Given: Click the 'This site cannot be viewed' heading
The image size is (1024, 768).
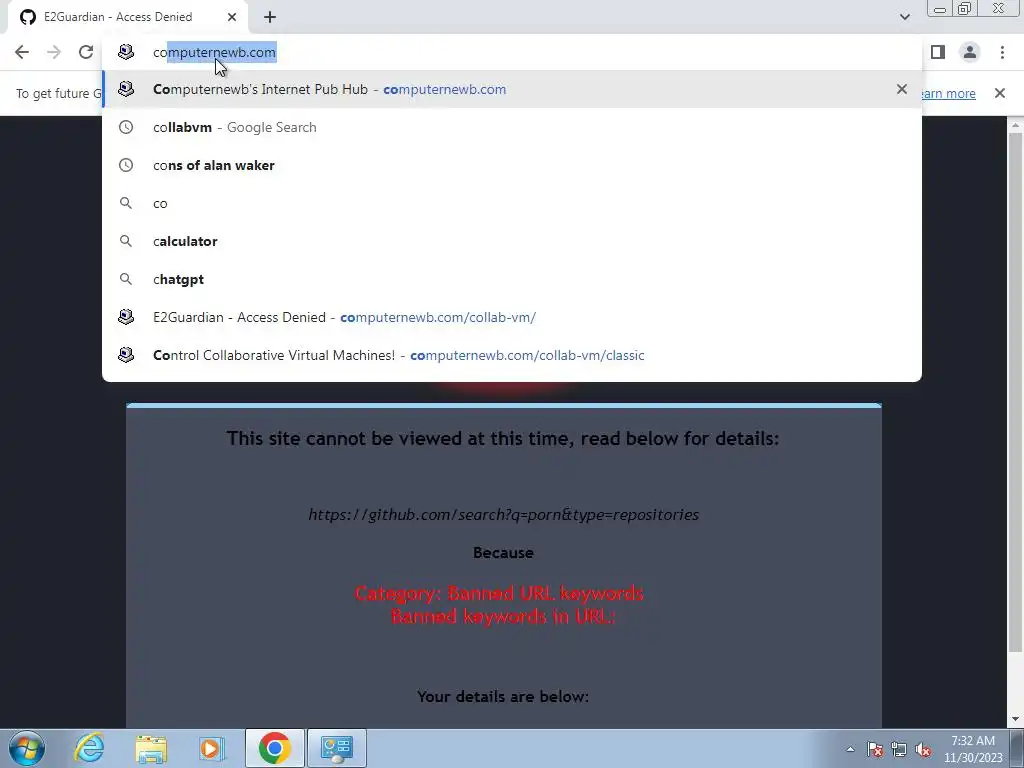Looking at the screenshot, I should [503, 438].
